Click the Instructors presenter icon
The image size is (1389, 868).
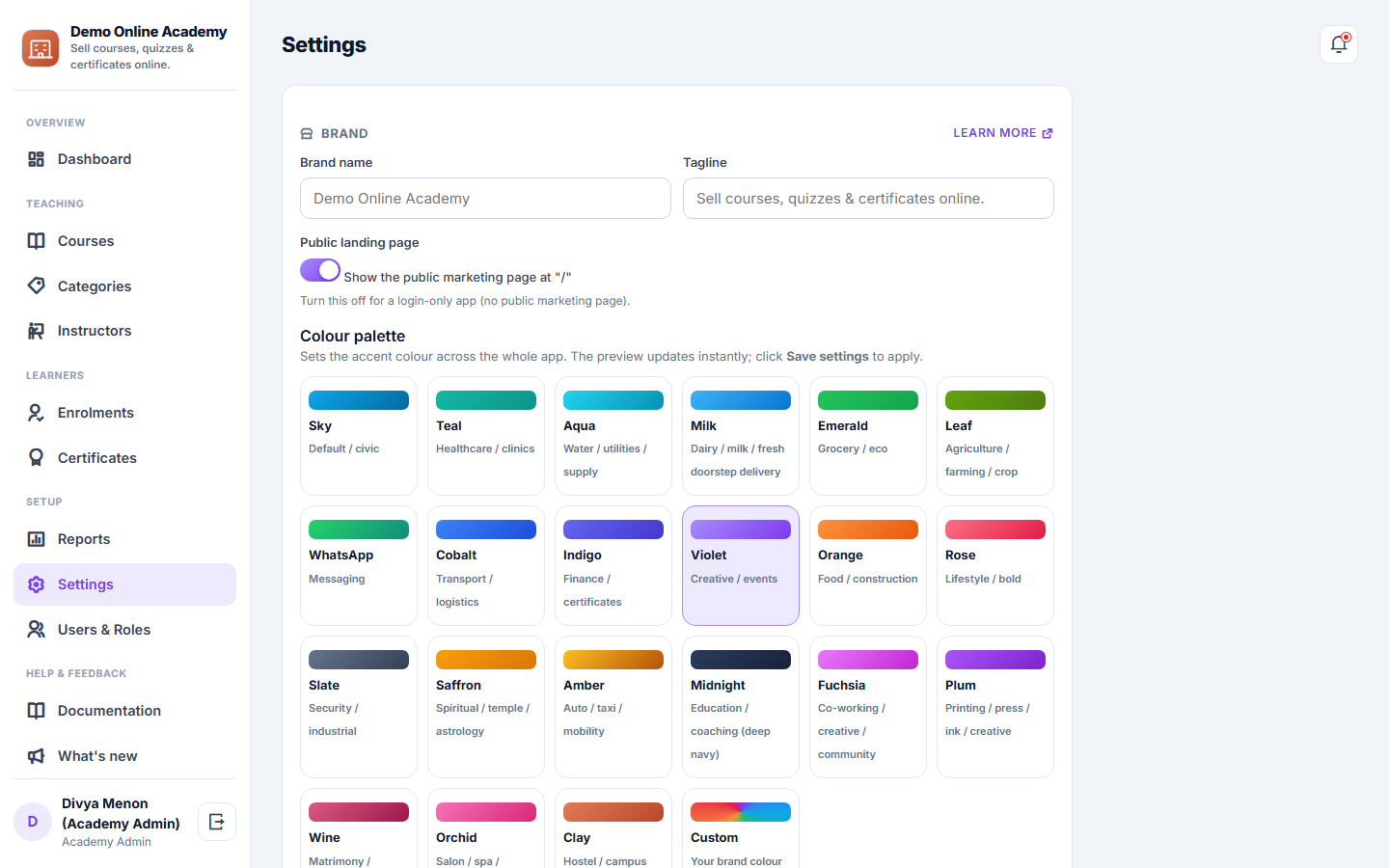tap(36, 331)
